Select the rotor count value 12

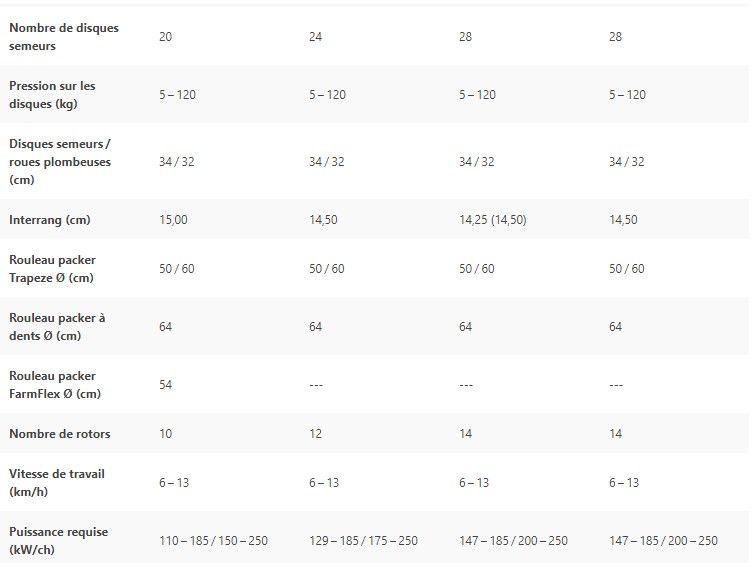[x=315, y=434]
